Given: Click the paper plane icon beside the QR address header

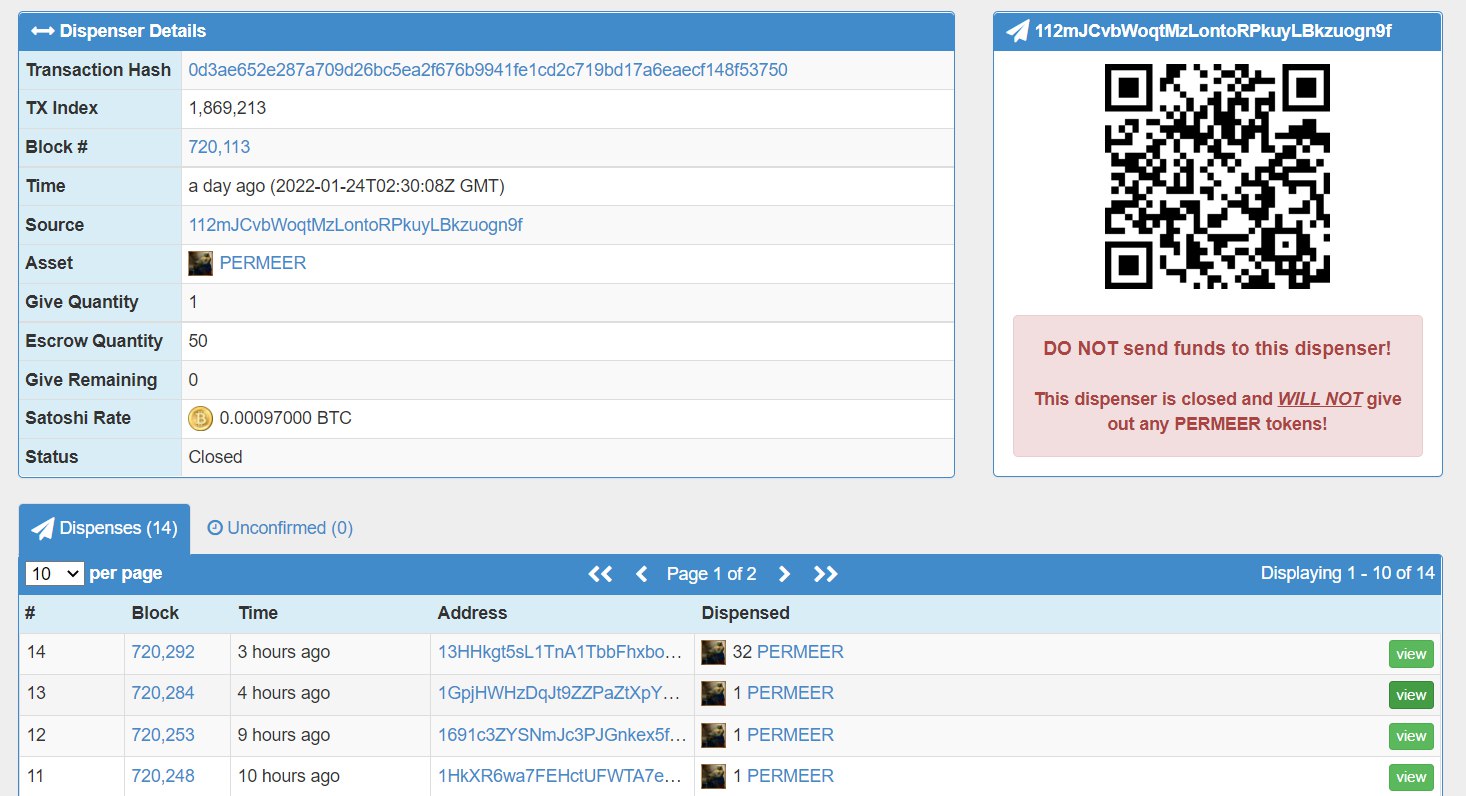Looking at the screenshot, I should pos(1017,31).
